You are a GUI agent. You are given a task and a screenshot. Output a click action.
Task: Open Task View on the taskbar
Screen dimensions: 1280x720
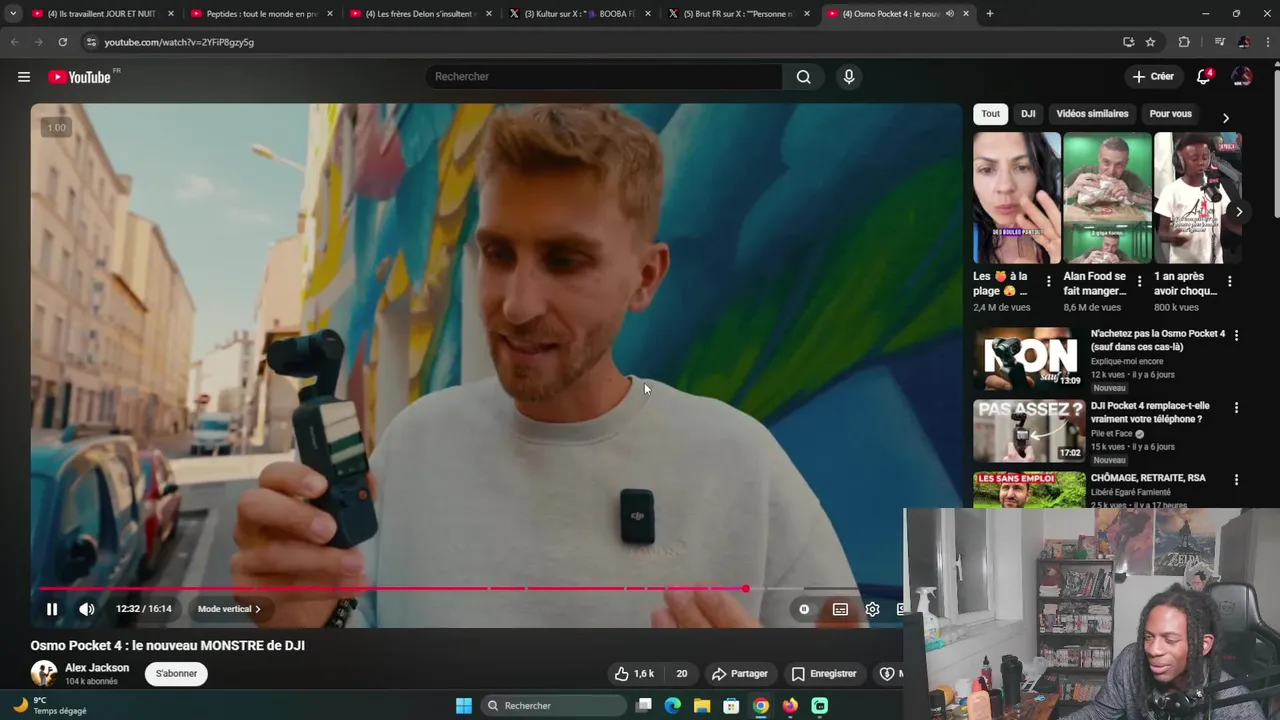pyautogui.click(x=644, y=706)
